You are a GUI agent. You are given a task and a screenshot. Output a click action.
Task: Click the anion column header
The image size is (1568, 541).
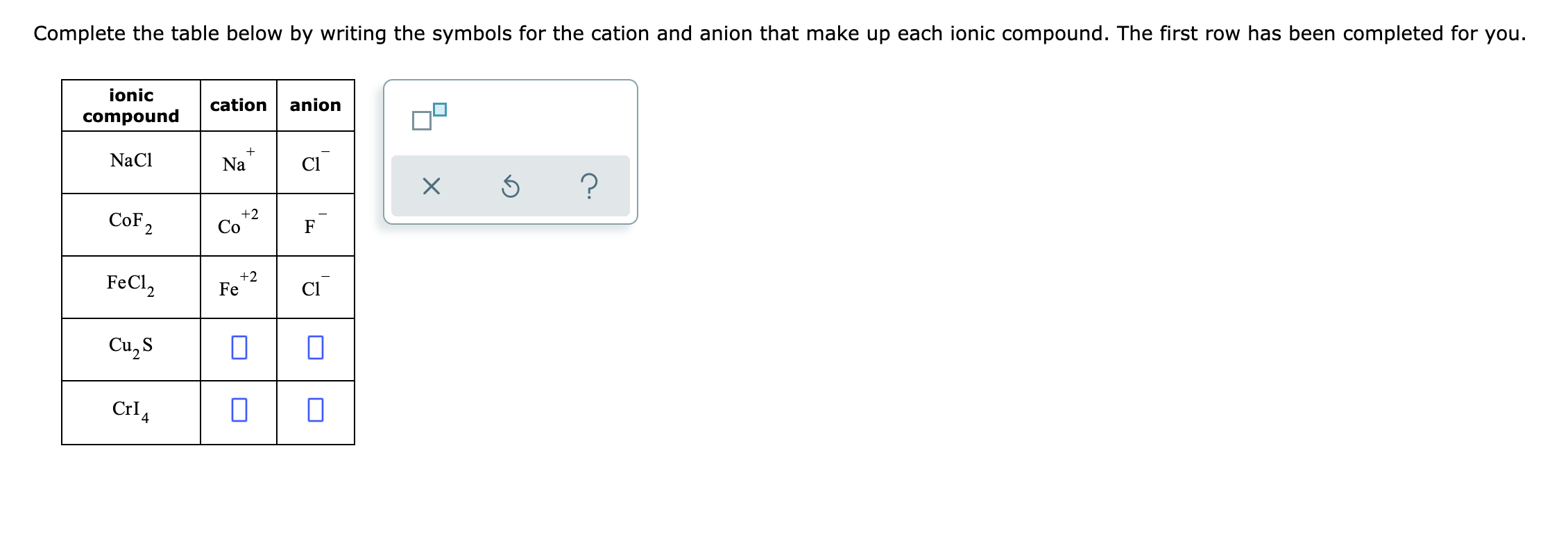pos(314,105)
